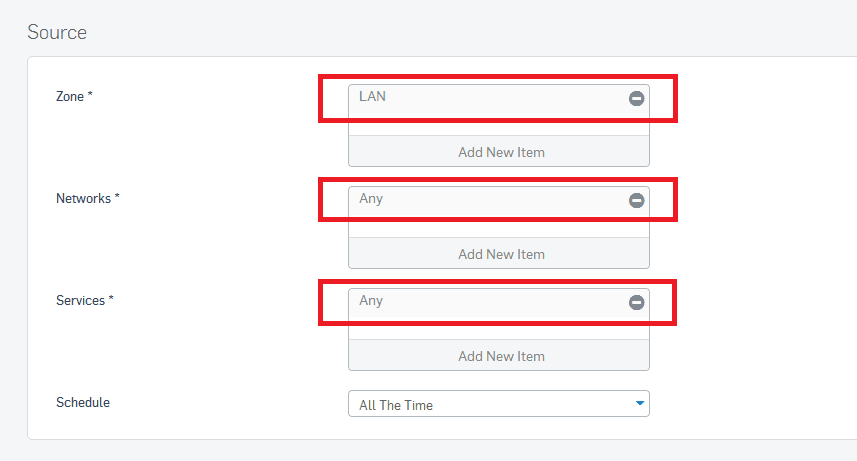The height and width of the screenshot is (461, 857).
Task: Click the Source section heading
Action: point(57,32)
